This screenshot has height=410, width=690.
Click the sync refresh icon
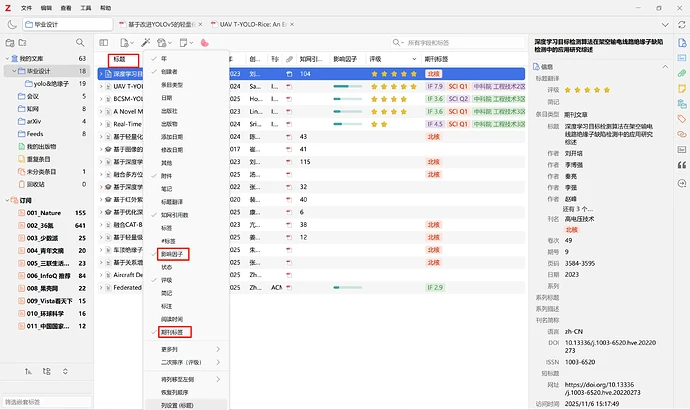click(x=682, y=25)
